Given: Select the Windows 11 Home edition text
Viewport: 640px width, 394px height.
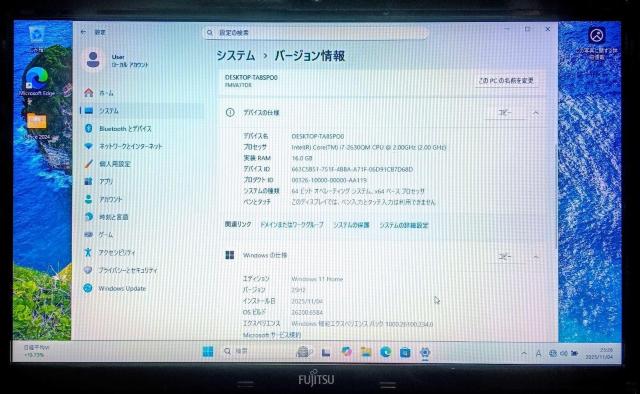Looking at the screenshot, I should tap(317, 279).
